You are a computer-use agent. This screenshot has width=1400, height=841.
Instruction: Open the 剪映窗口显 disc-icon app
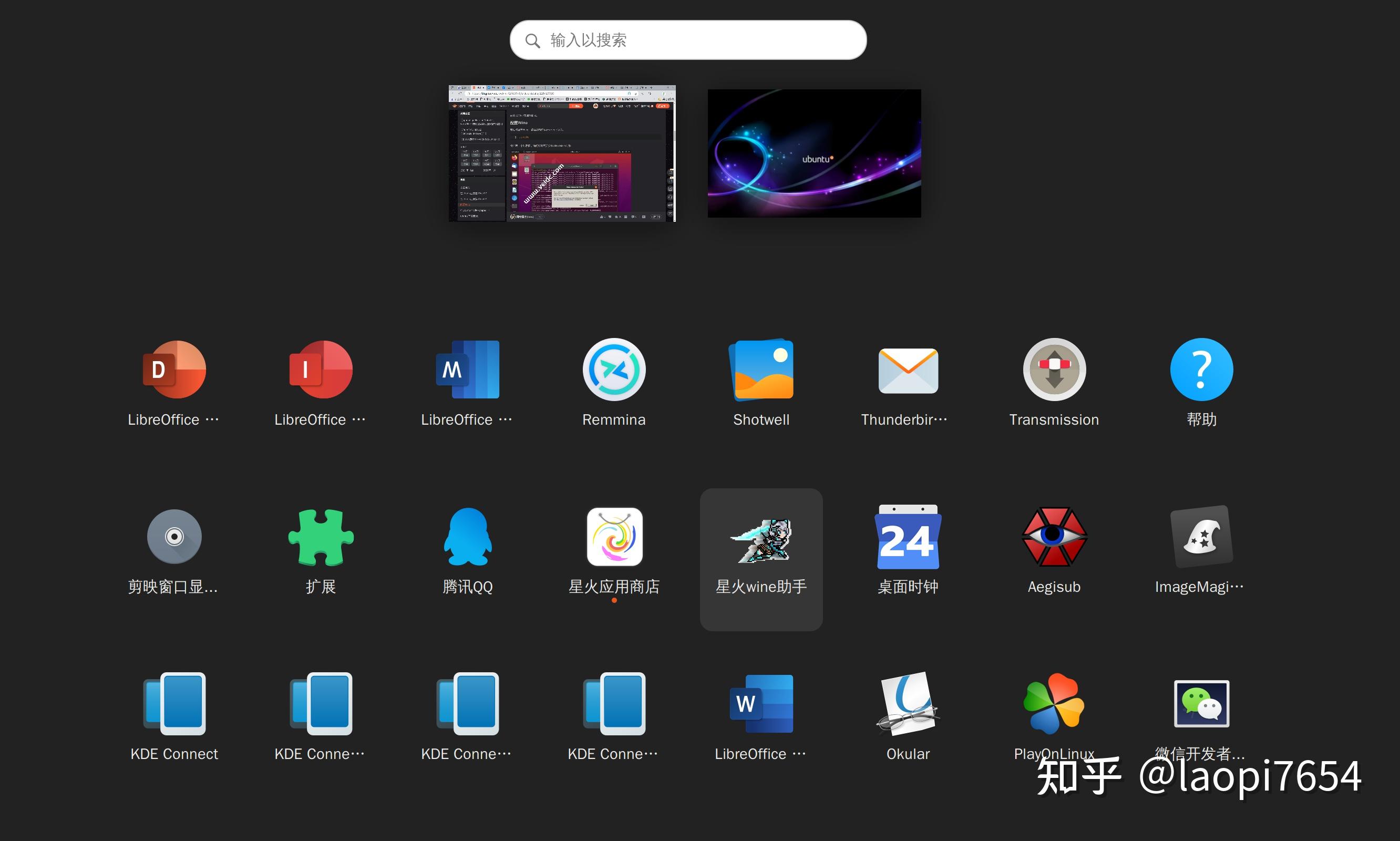173,536
